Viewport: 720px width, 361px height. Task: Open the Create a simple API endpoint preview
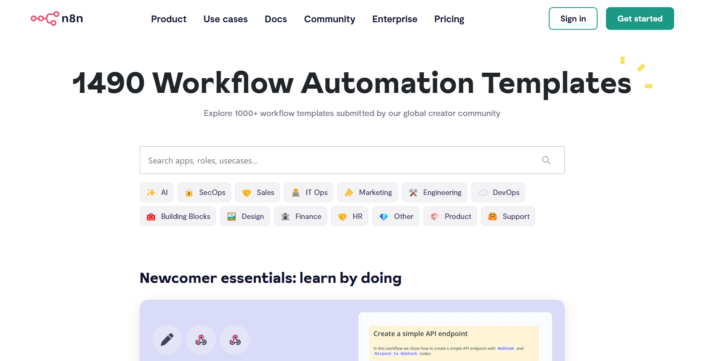(455, 337)
